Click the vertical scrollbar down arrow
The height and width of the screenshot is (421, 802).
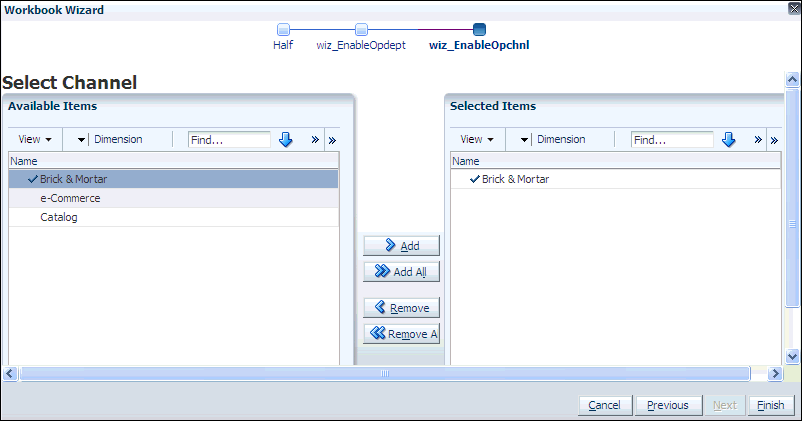tap(792, 356)
